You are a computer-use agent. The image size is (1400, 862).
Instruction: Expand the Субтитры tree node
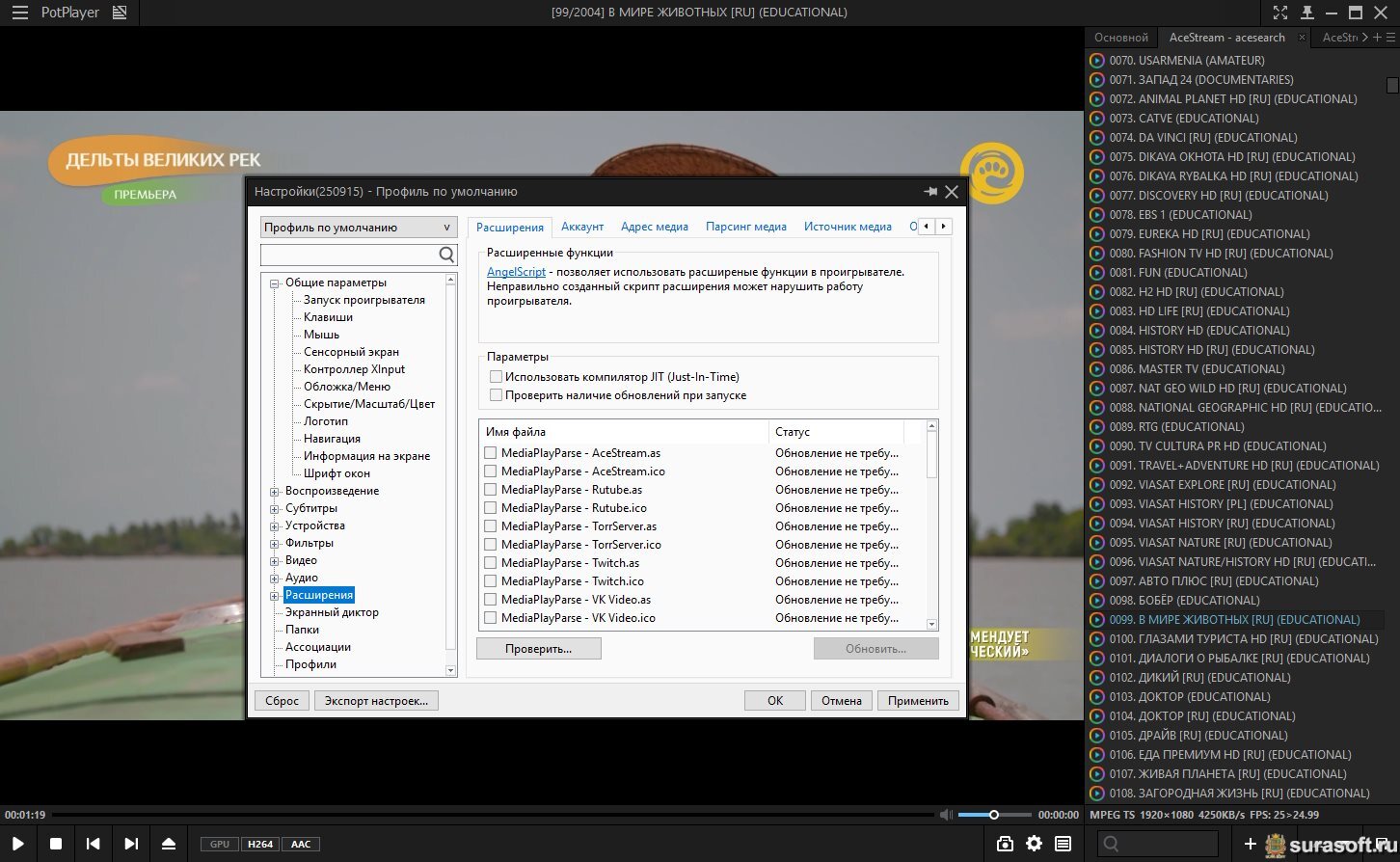coord(275,509)
